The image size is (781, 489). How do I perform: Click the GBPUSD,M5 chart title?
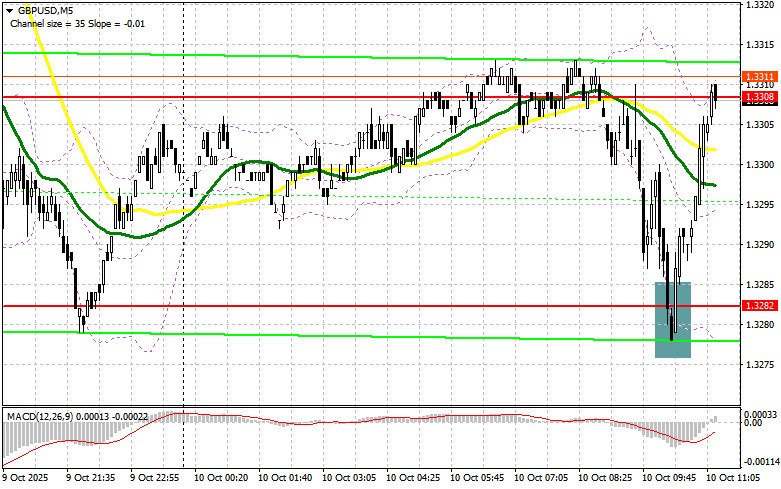[x=45, y=10]
